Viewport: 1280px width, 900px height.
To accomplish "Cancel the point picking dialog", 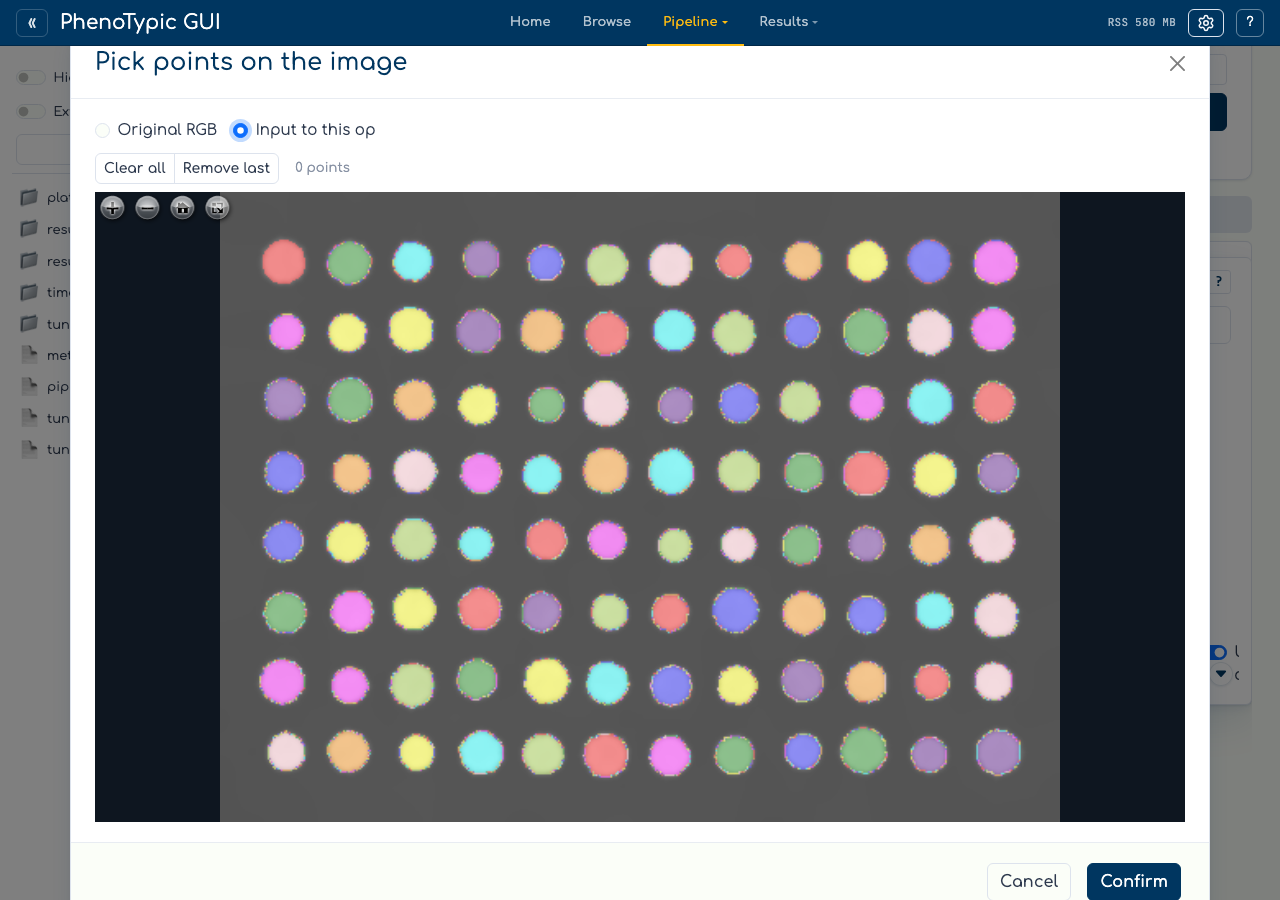I will click(x=1029, y=881).
